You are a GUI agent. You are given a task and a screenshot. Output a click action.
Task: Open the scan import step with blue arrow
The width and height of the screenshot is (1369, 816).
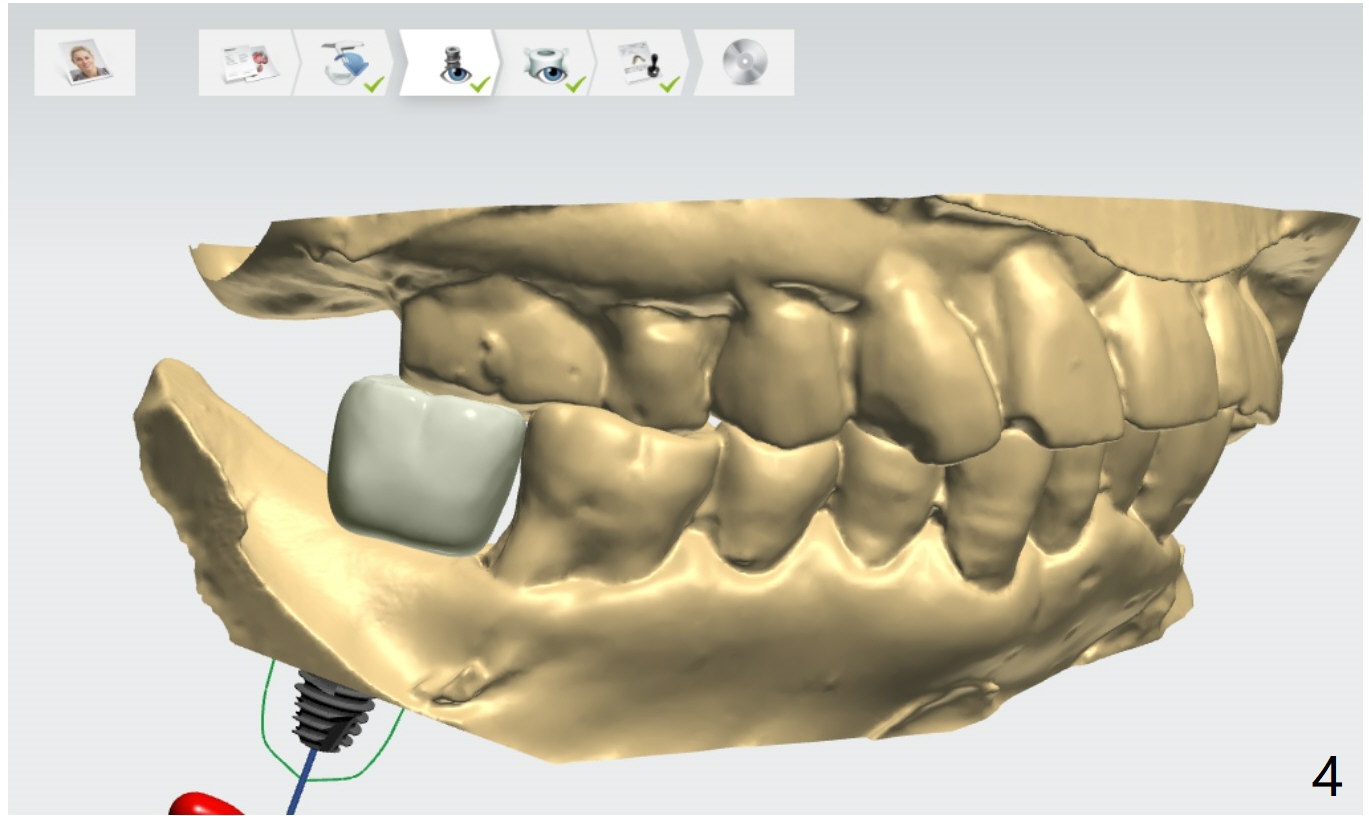[x=346, y=62]
